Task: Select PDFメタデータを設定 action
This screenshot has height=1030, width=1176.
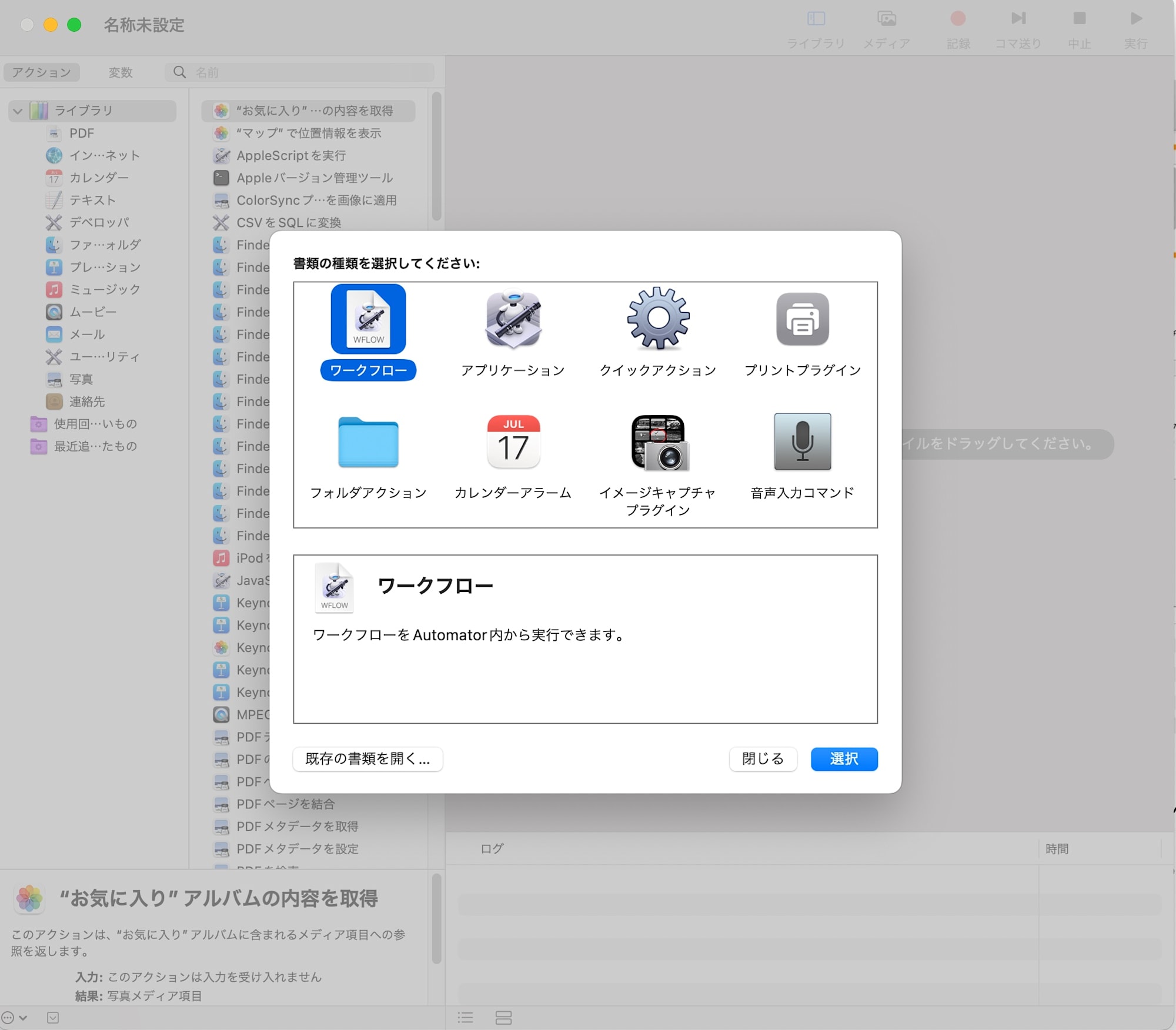Action: point(286,848)
